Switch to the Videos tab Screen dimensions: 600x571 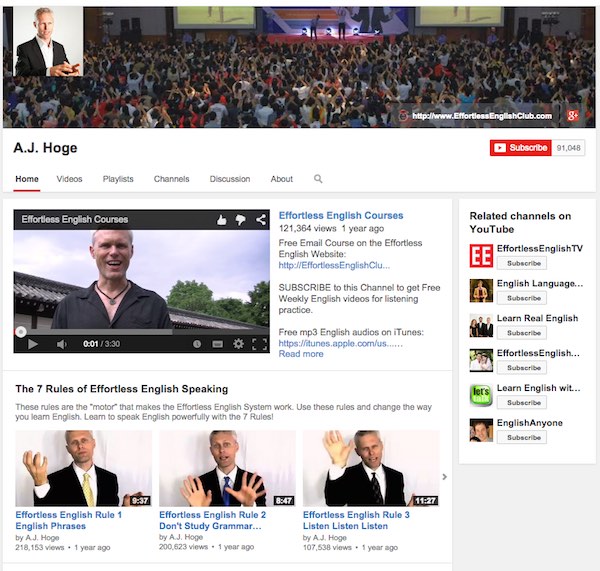[x=69, y=179]
